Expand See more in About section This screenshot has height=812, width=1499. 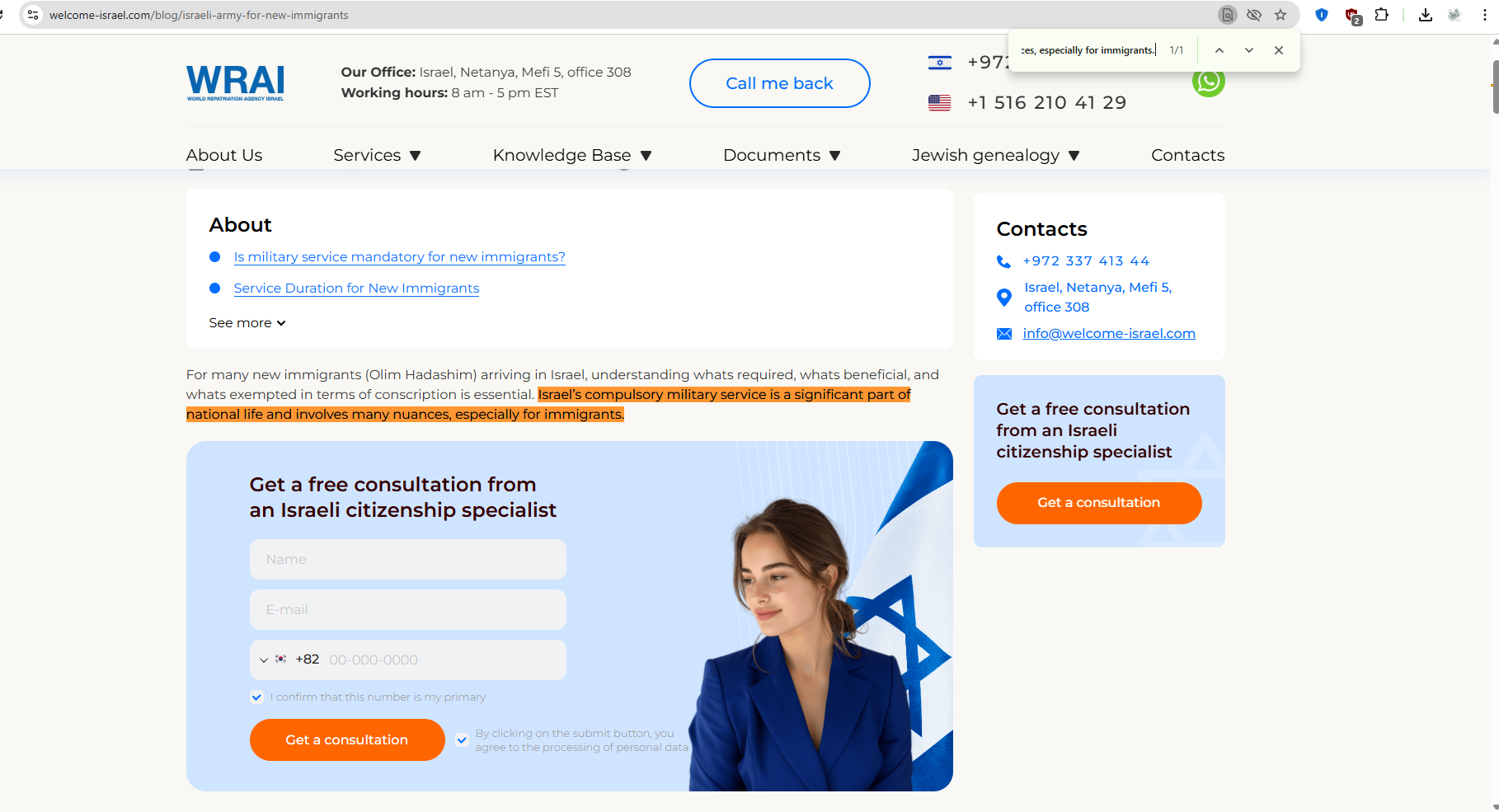(x=247, y=323)
